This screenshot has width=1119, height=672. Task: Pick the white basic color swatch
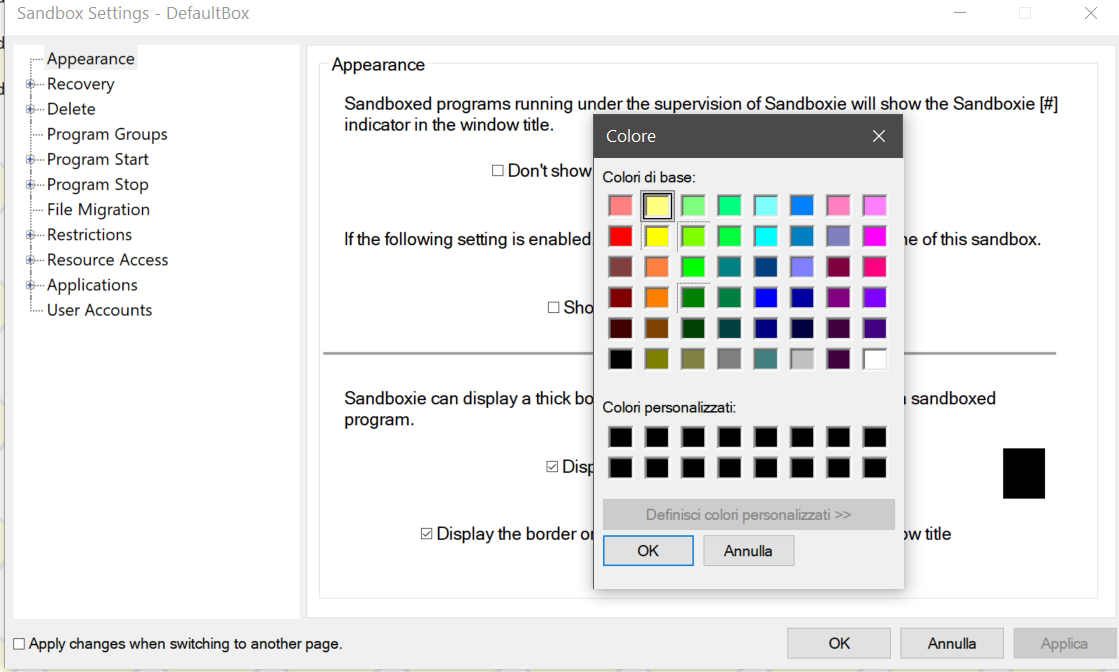pyautogui.click(x=874, y=359)
